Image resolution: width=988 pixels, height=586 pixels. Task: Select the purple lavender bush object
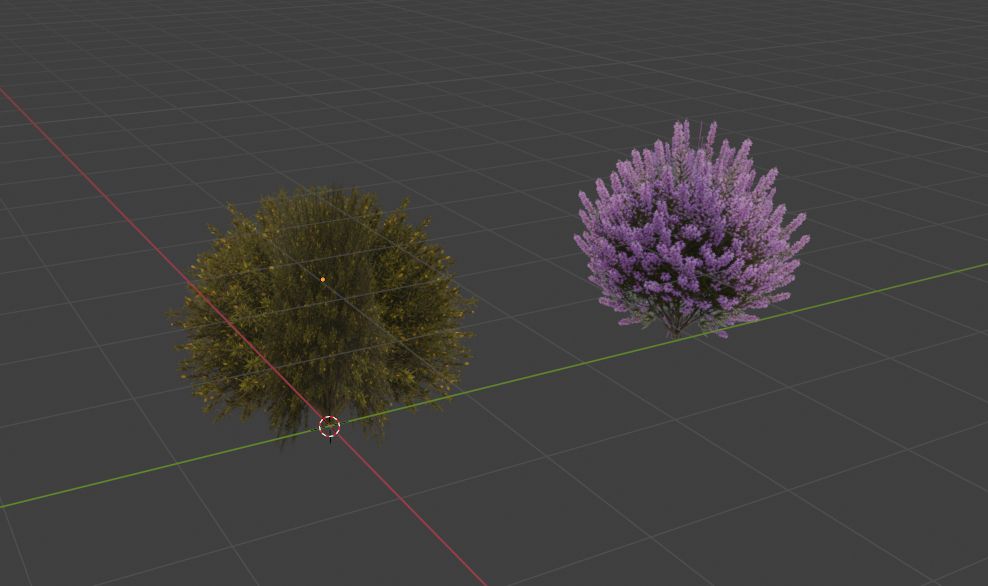pyautogui.click(x=691, y=230)
